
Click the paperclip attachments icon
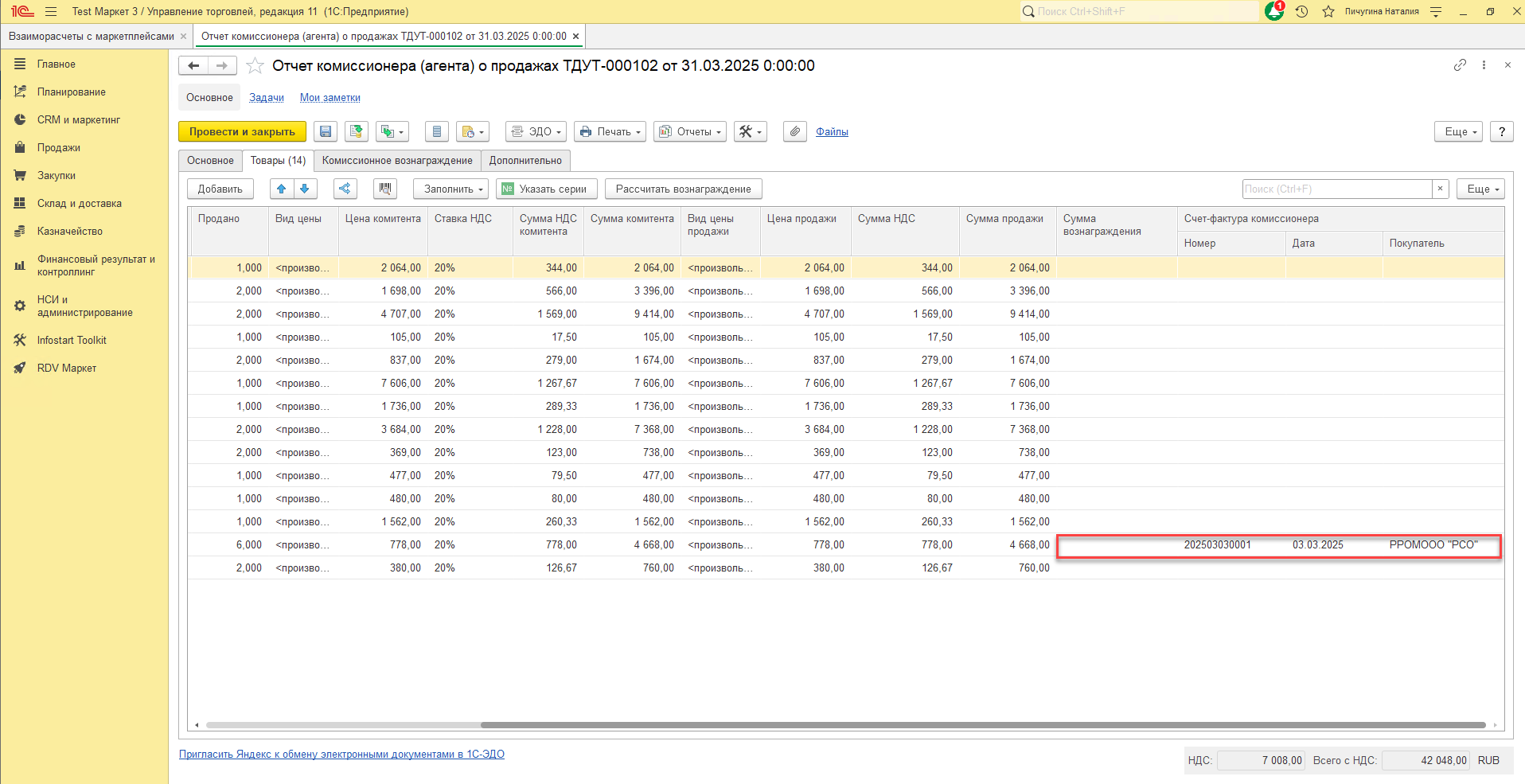[794, 132]
